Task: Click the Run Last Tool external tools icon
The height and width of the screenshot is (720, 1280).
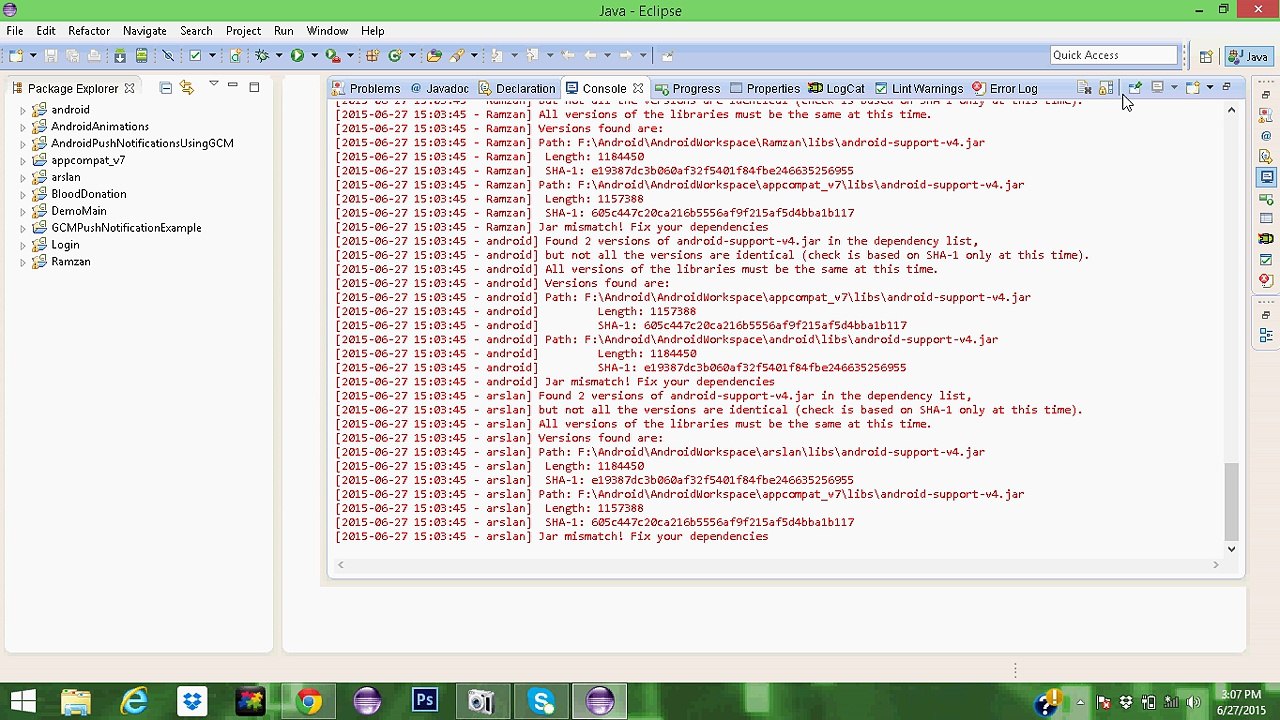Action: pyautogui.click(x=333, y=55)
